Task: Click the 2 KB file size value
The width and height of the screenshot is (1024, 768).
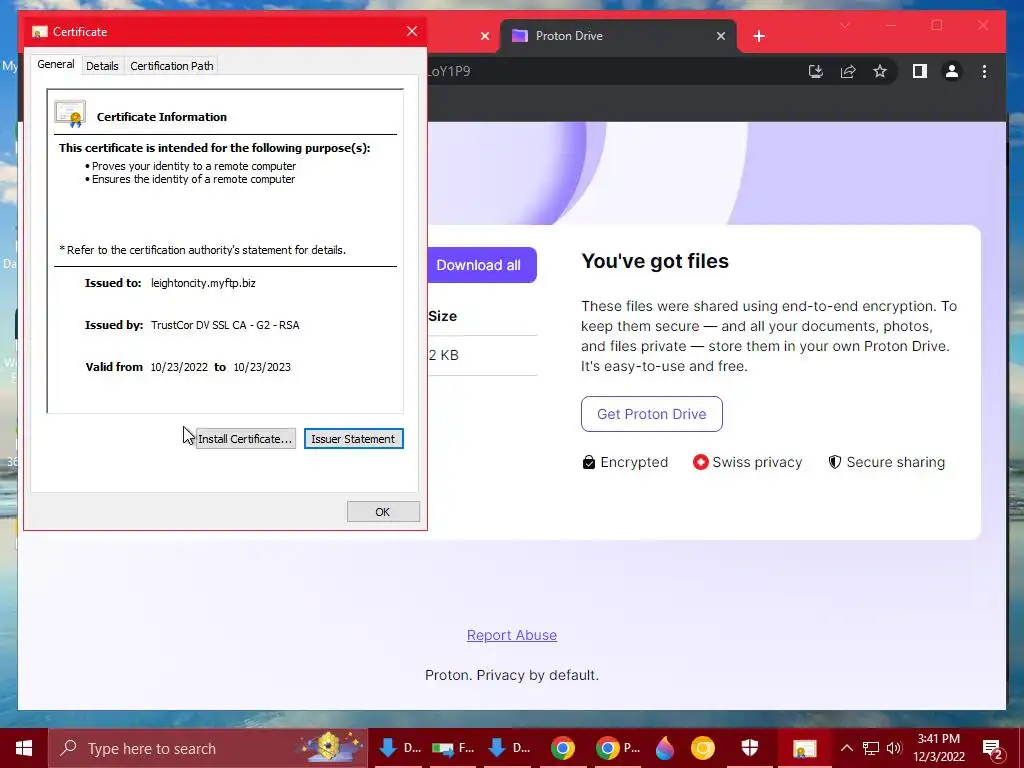Action: coord(443,355)
